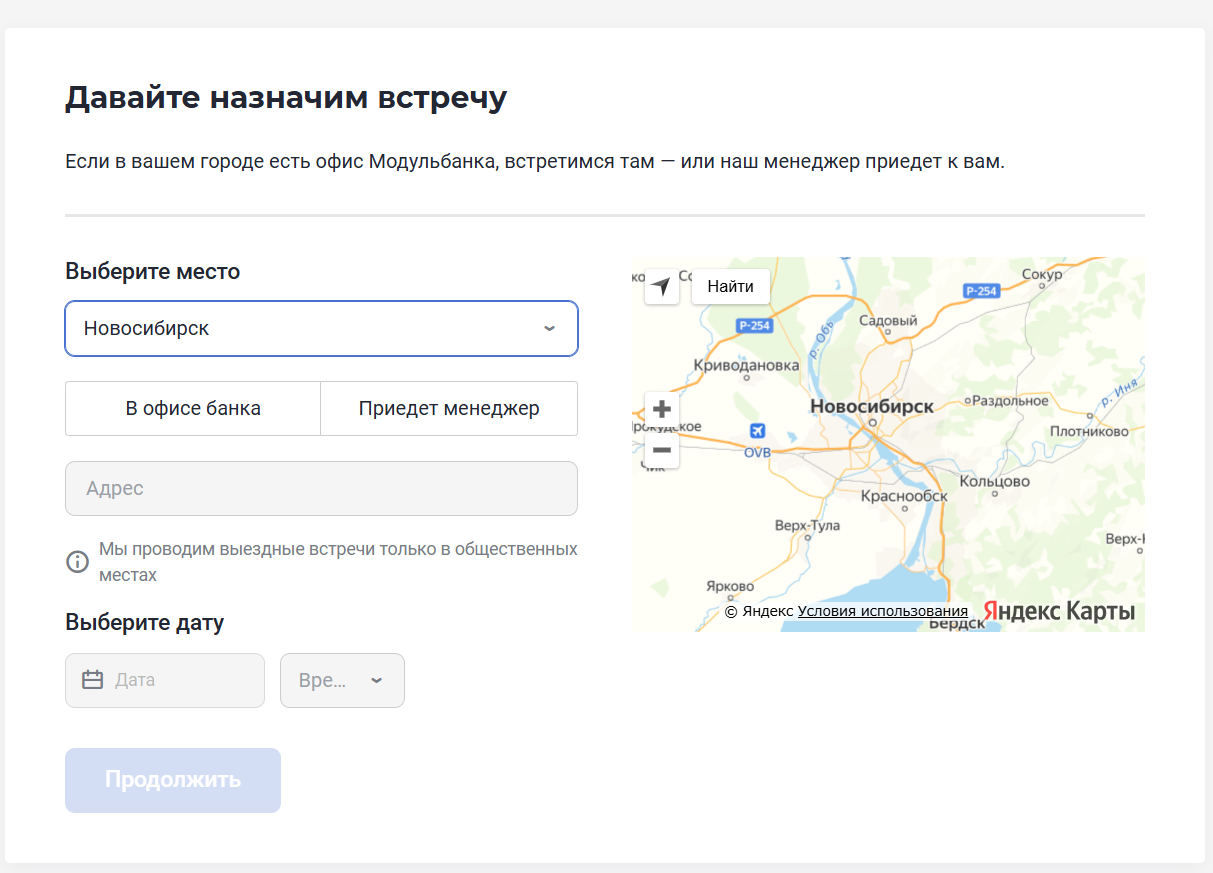This screenshot has height=873, width=1213.
Task: Click Кольцово town on the map
Action: click(x=994, y=481)
